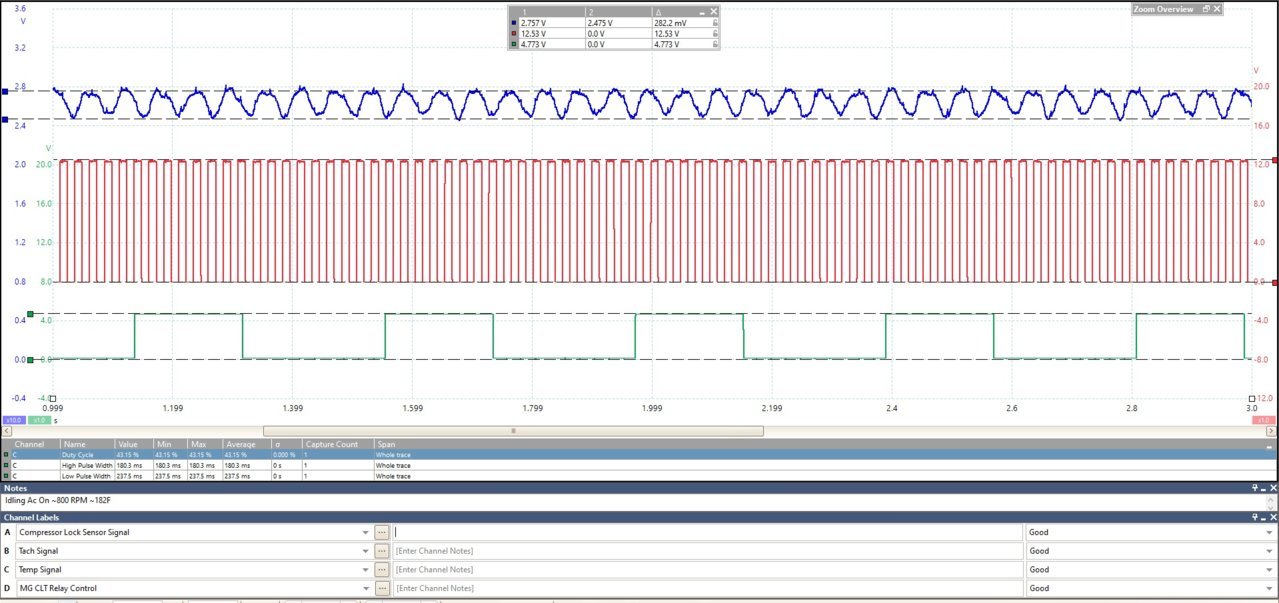This screenshot has width=1279, height=603.
Task: Select the High Pulse Width measurement row
Action: tap(639, 465)
